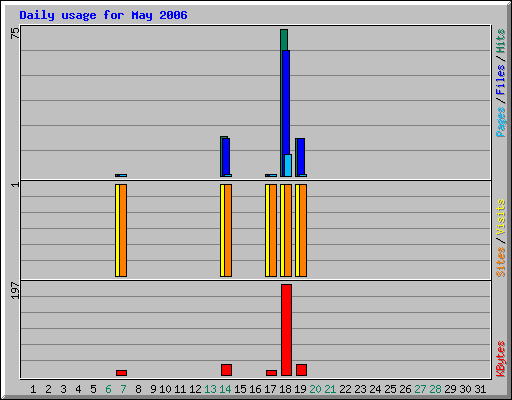The width and height of the screenshot is (512, 400).
Task: Click green weekend day label "6"
Action: point(108,389)
